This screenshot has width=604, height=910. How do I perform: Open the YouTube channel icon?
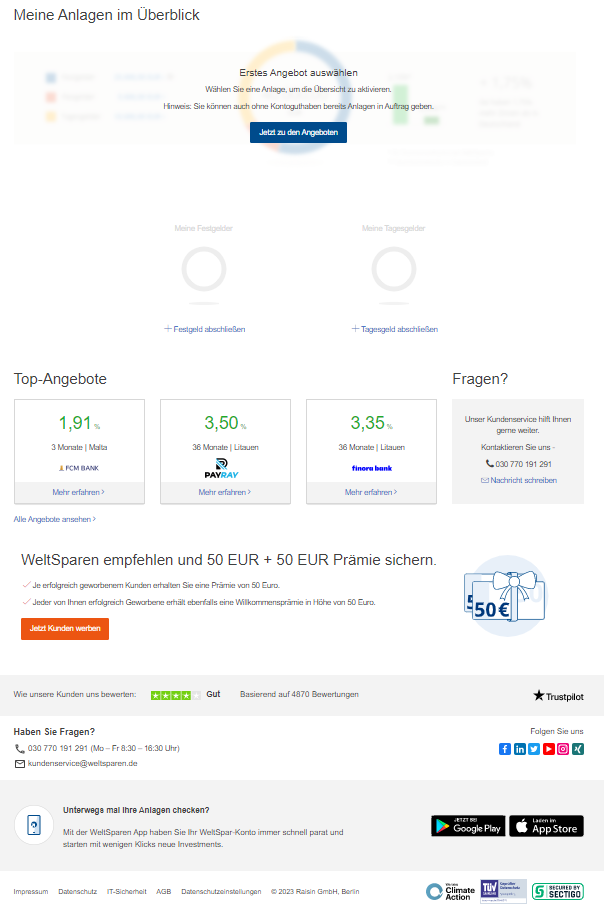coord(549,749)
